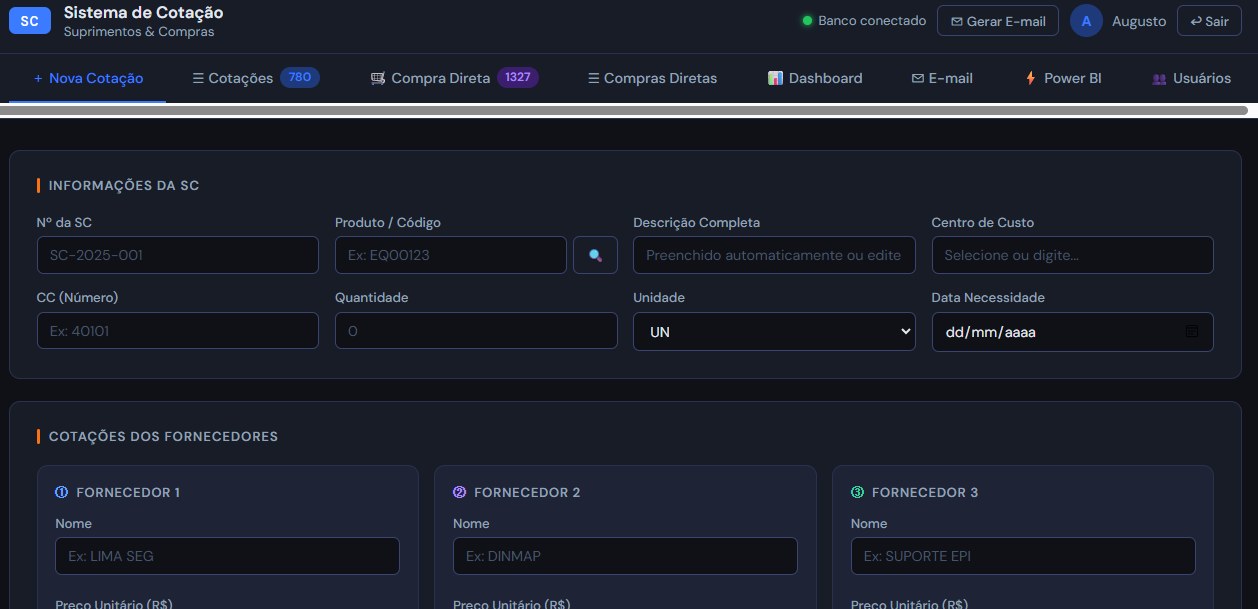The image size is (1258, 609).
Task: Open the Centro de Custo combo box
Action: [1072, 255]
